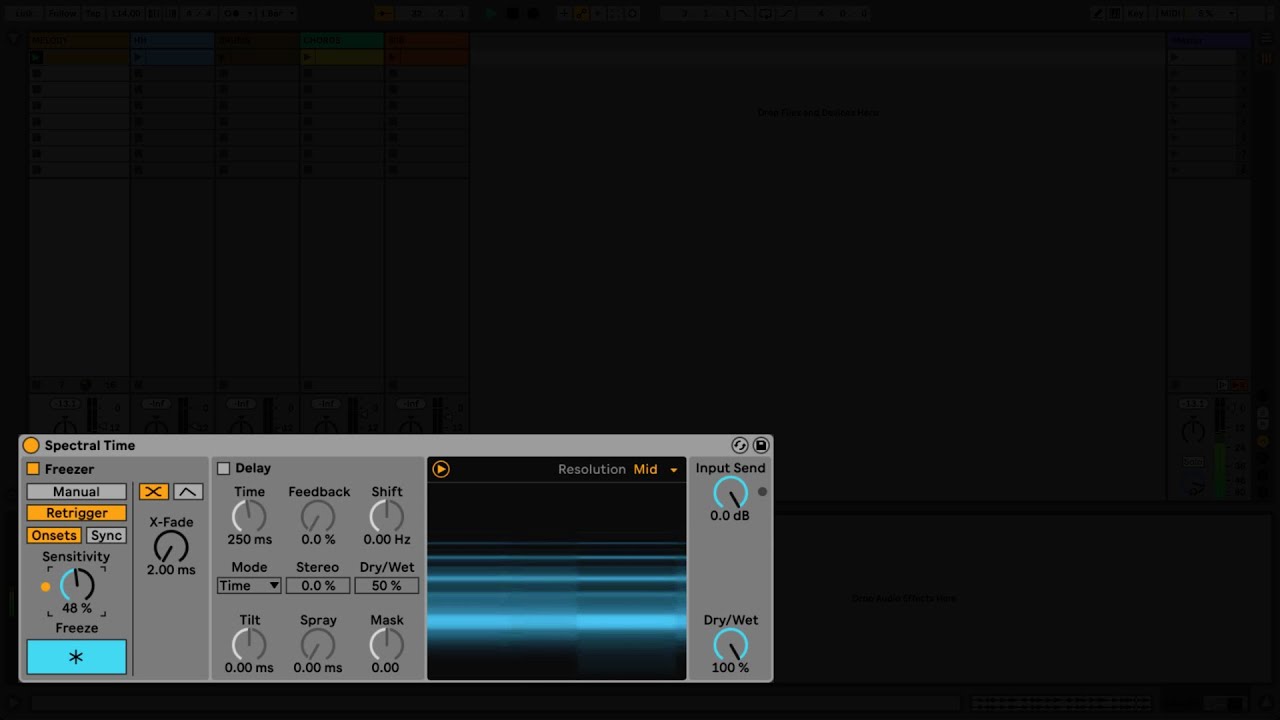Click the MIDI map mode button
The height and width of the screenshot is (720, 1280).
click(x=1170, y=13)
